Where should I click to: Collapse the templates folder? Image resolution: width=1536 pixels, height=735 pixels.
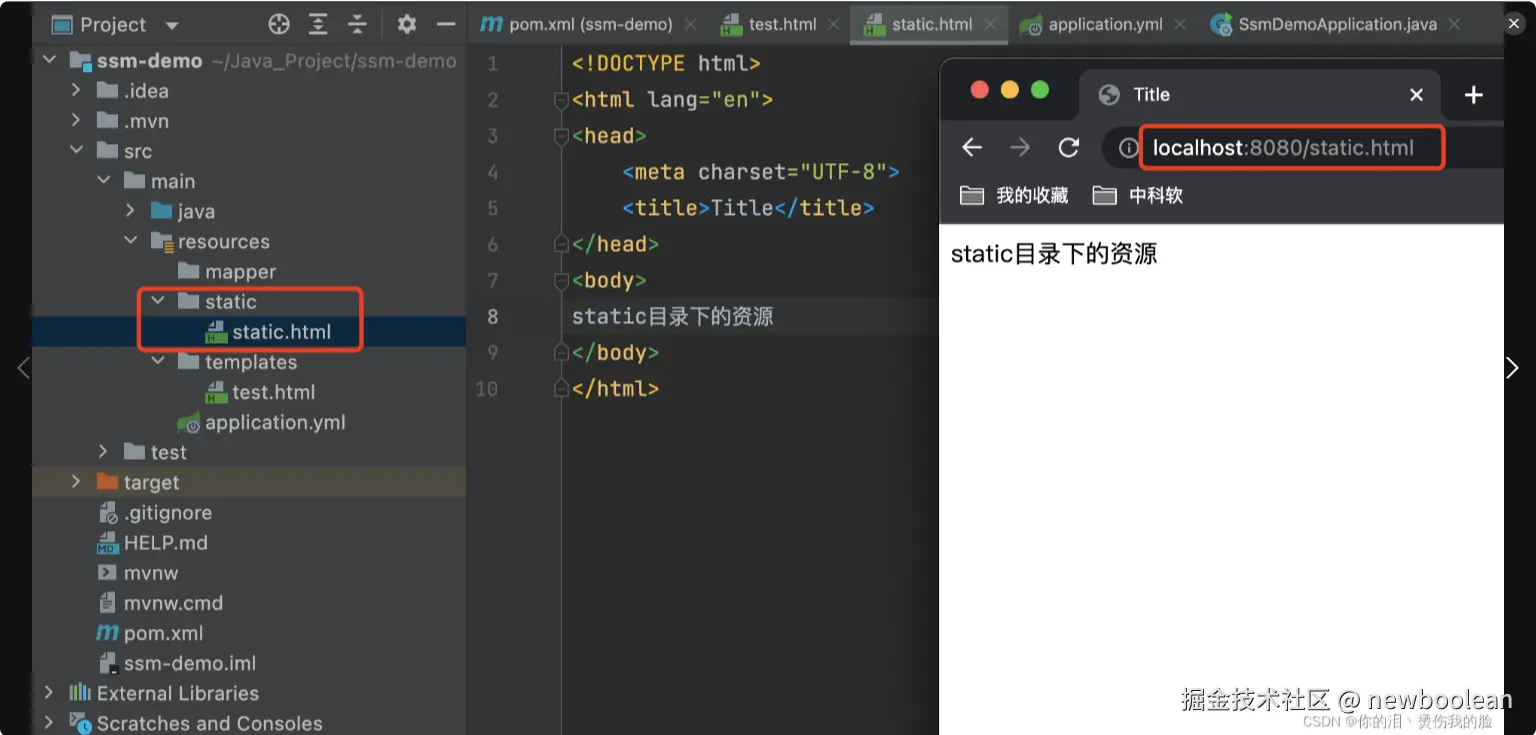click(x=158, y=362)
